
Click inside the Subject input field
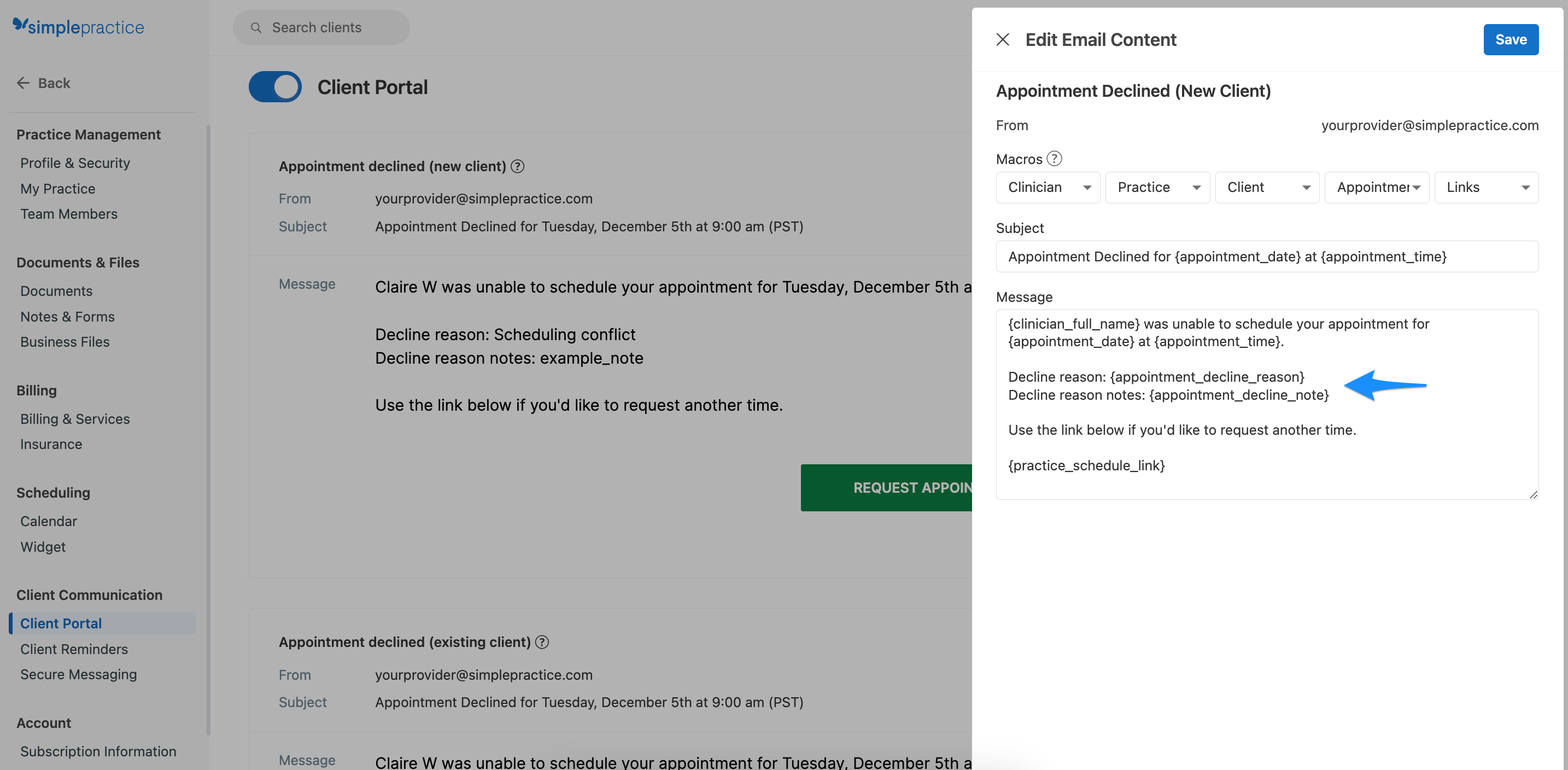click(1267, 256)
